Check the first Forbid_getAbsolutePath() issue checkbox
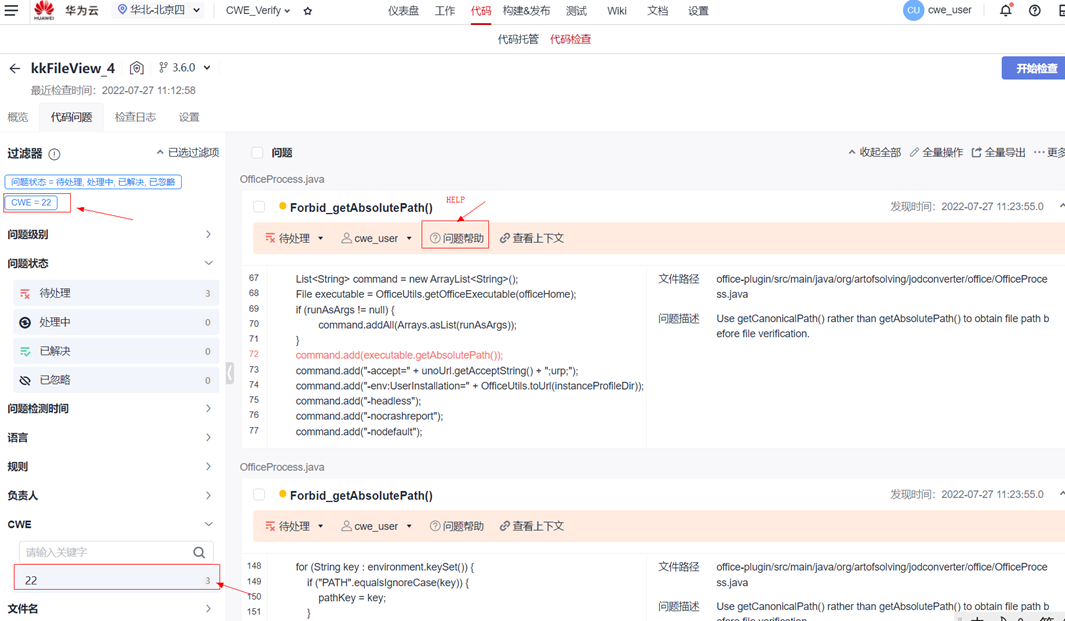Viewport: 1065px width, 621px height. click(x=259, y=207)
